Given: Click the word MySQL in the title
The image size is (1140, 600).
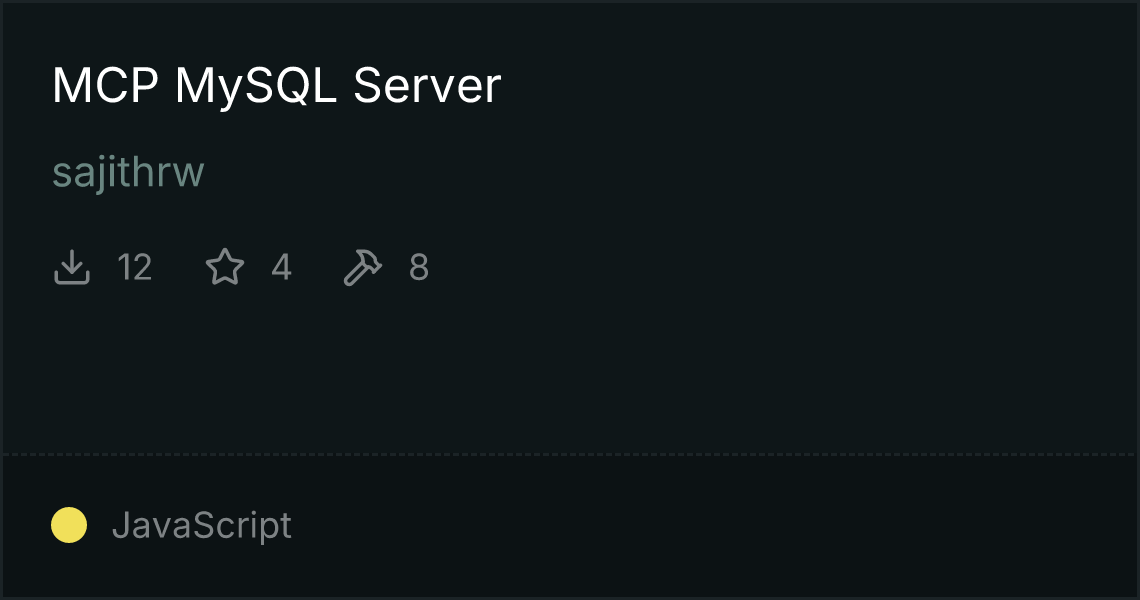Looking at the screenshot, I should [x=255, y=87].
